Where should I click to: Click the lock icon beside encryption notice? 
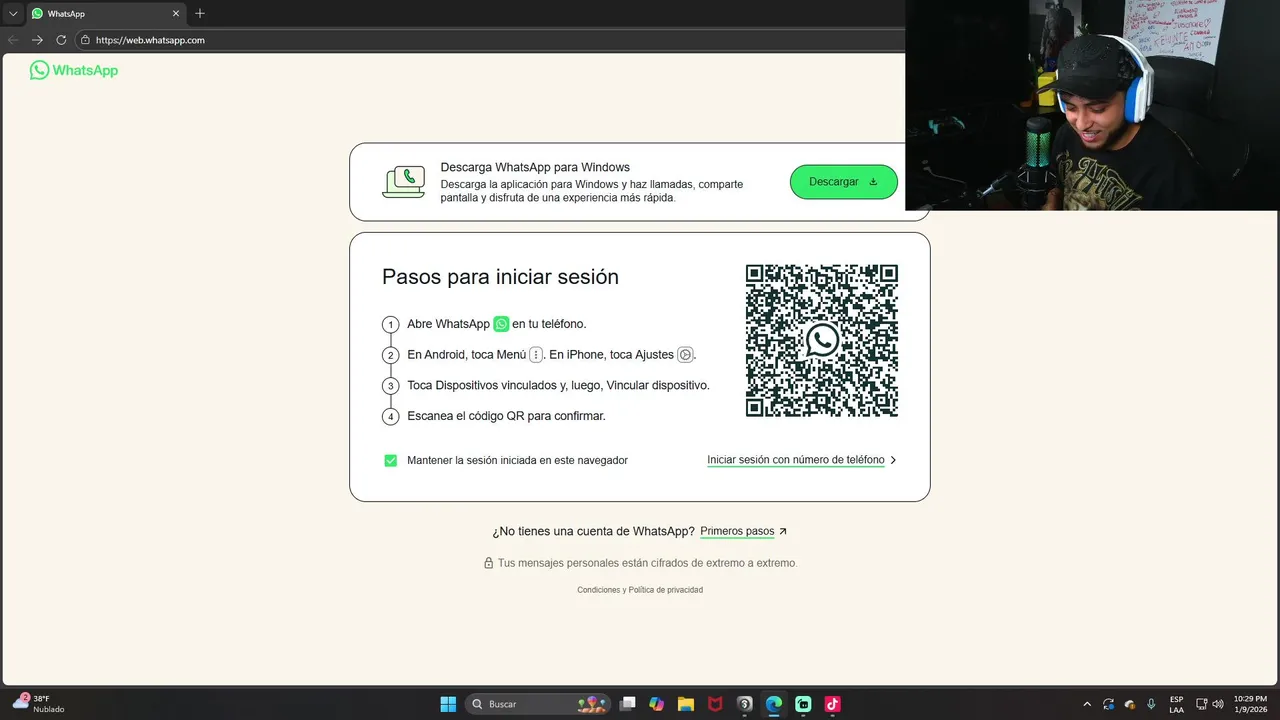point(489,563)
